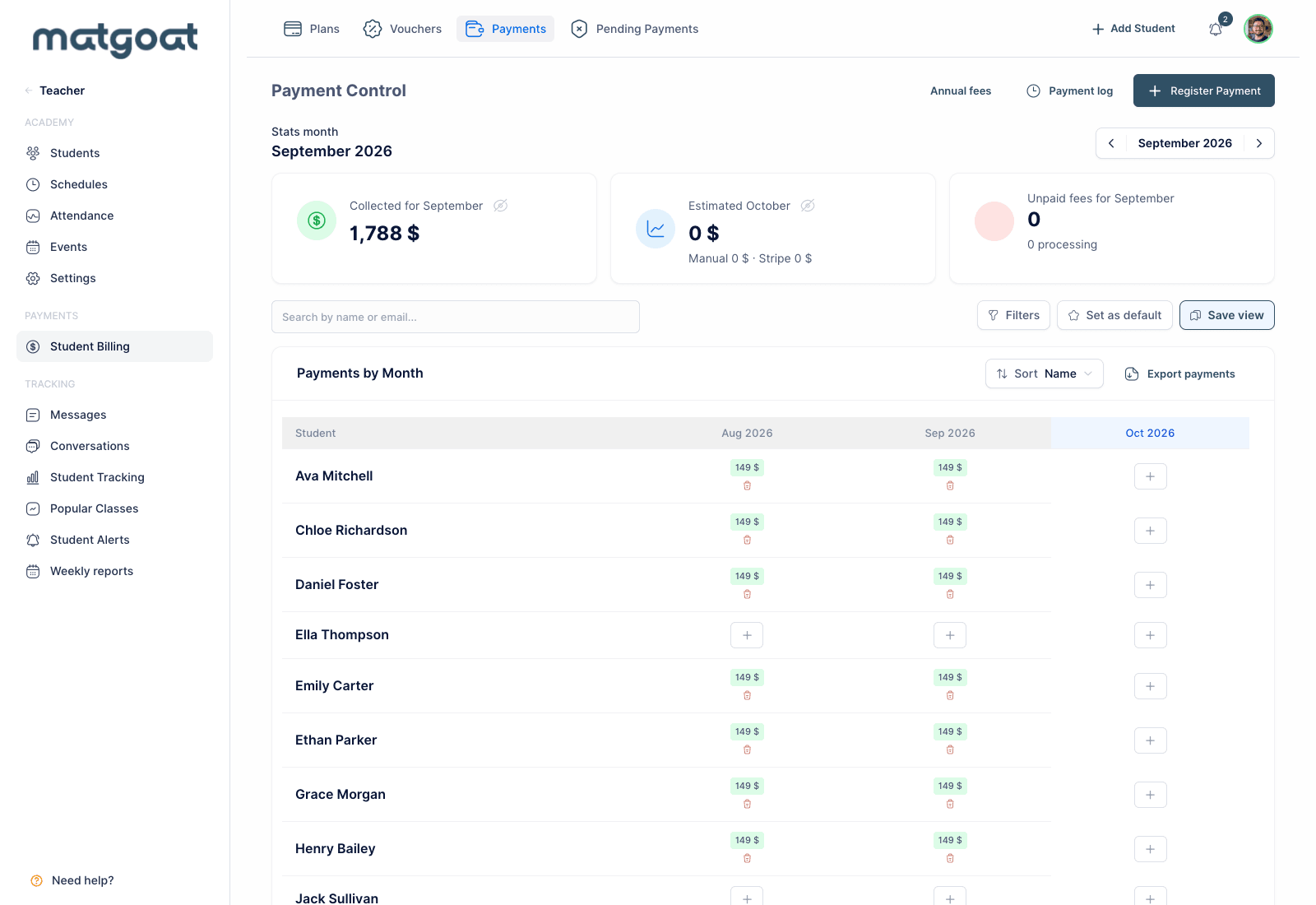Open the Sort Name dropdown
1316x905 pixels.
1044,374
